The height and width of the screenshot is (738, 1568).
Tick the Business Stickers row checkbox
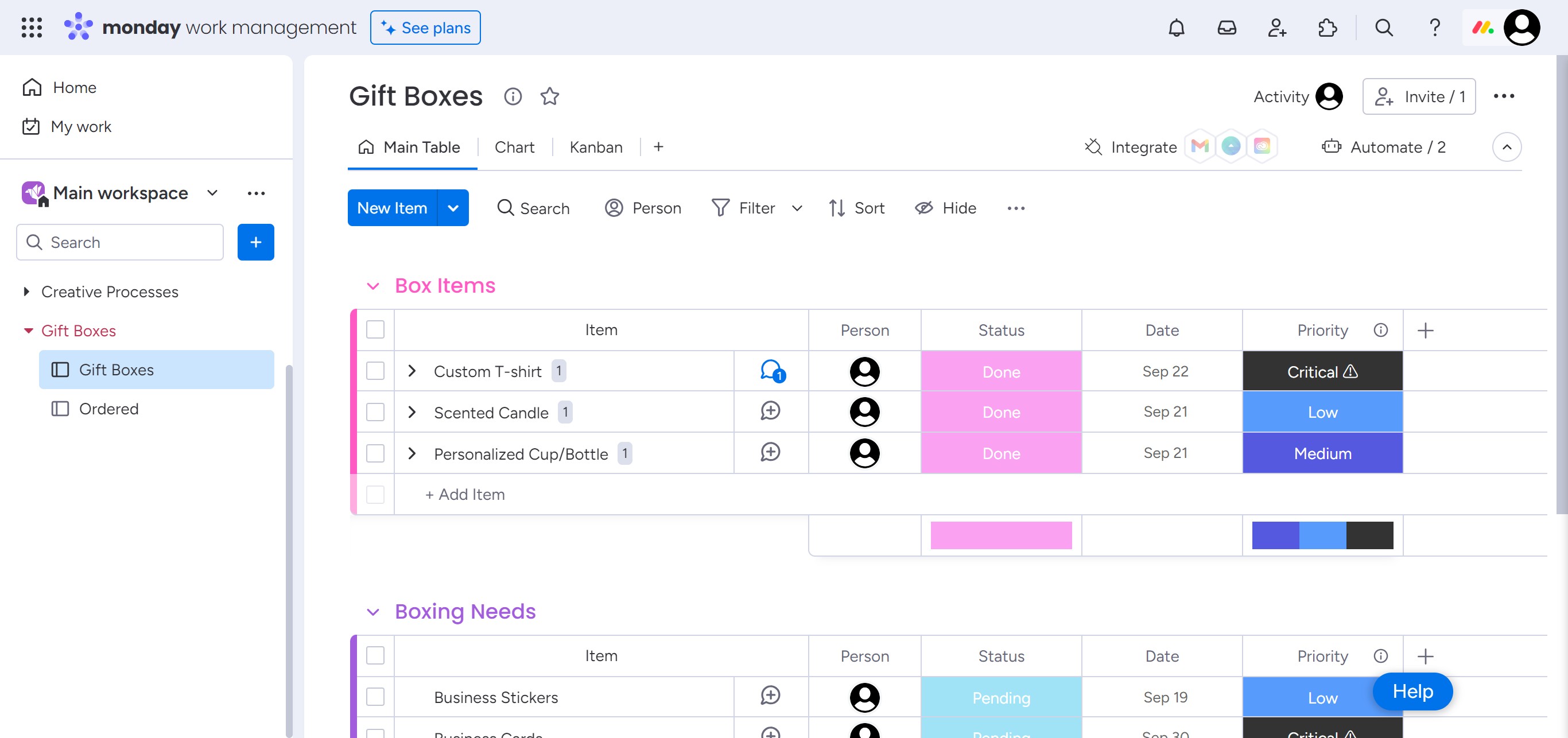coord(375,697)
